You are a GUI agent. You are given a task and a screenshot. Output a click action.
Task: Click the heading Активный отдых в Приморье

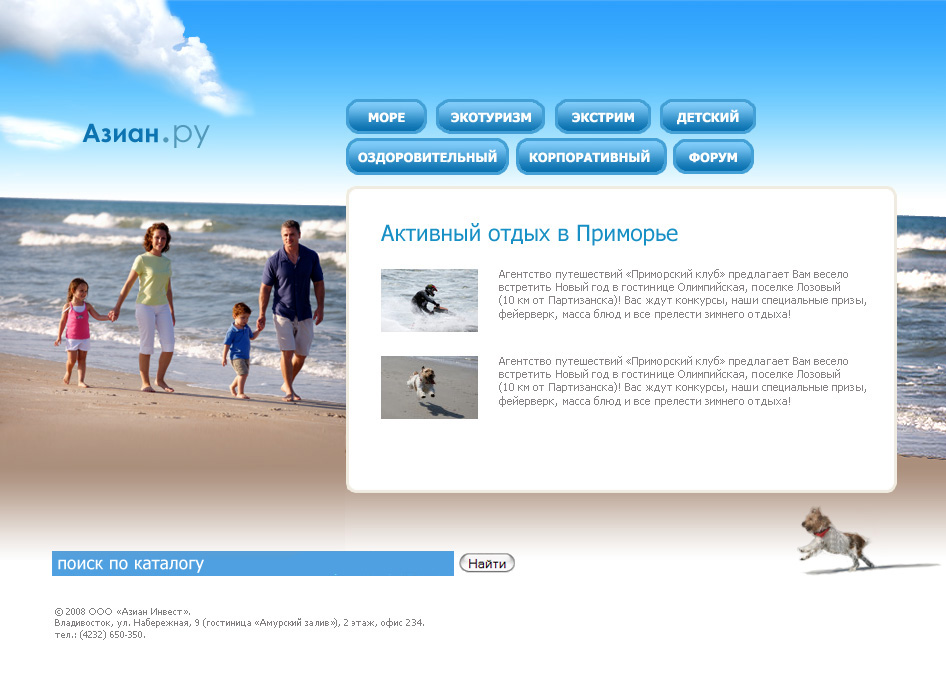point(529,233)
